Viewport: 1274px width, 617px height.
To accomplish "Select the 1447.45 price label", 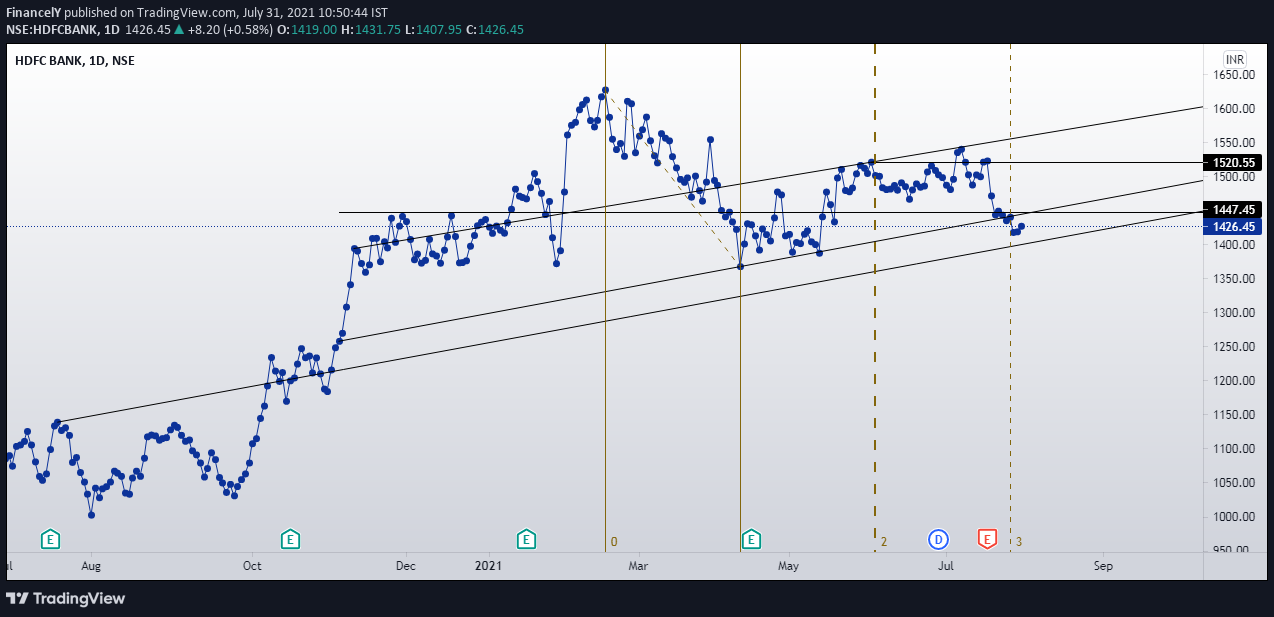I will 1233,210.
